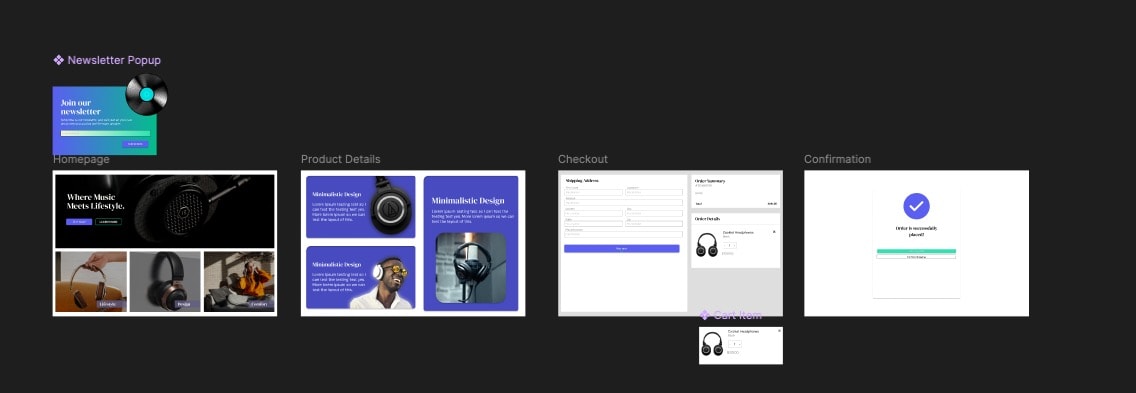Select the Order Summary heading

(x=710, y=181)
